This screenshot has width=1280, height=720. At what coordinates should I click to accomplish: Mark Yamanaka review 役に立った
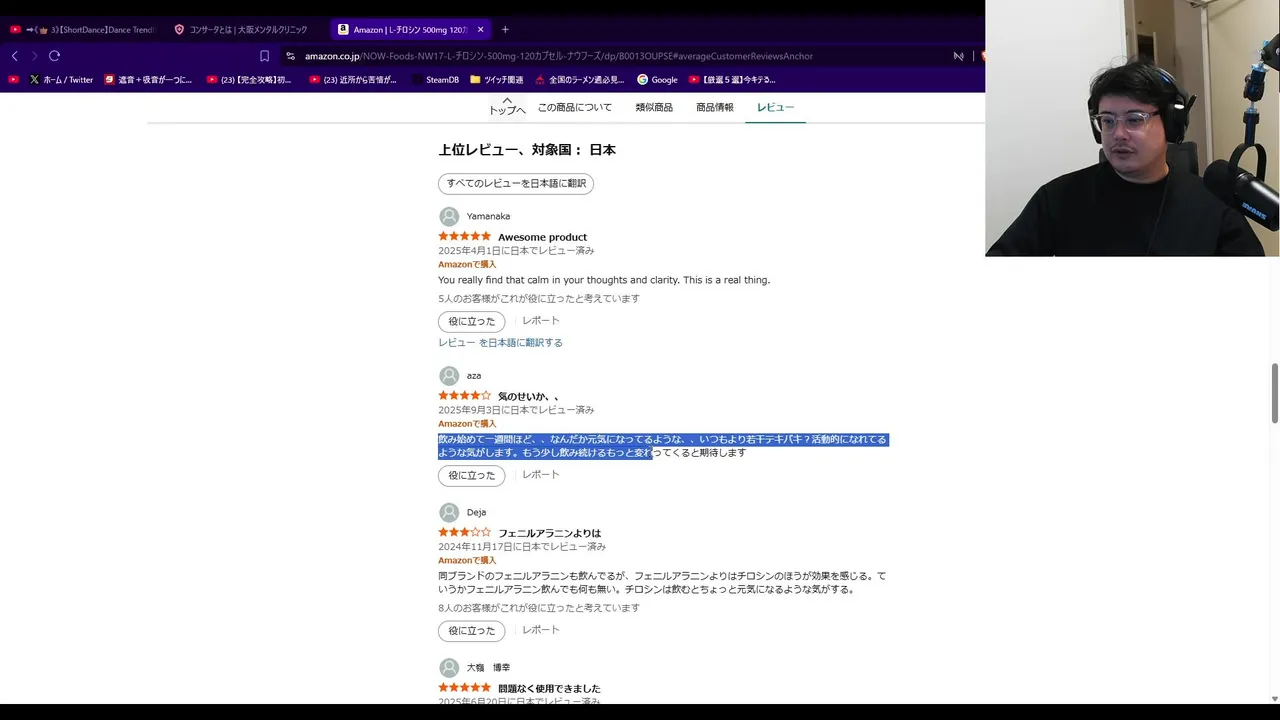click(471, 322)
